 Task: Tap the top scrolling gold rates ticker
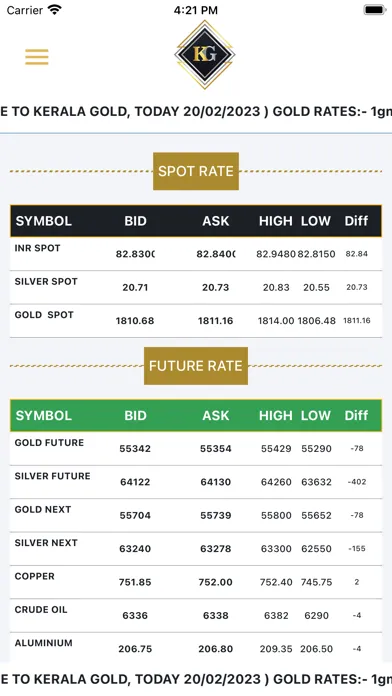coord(196,111)
